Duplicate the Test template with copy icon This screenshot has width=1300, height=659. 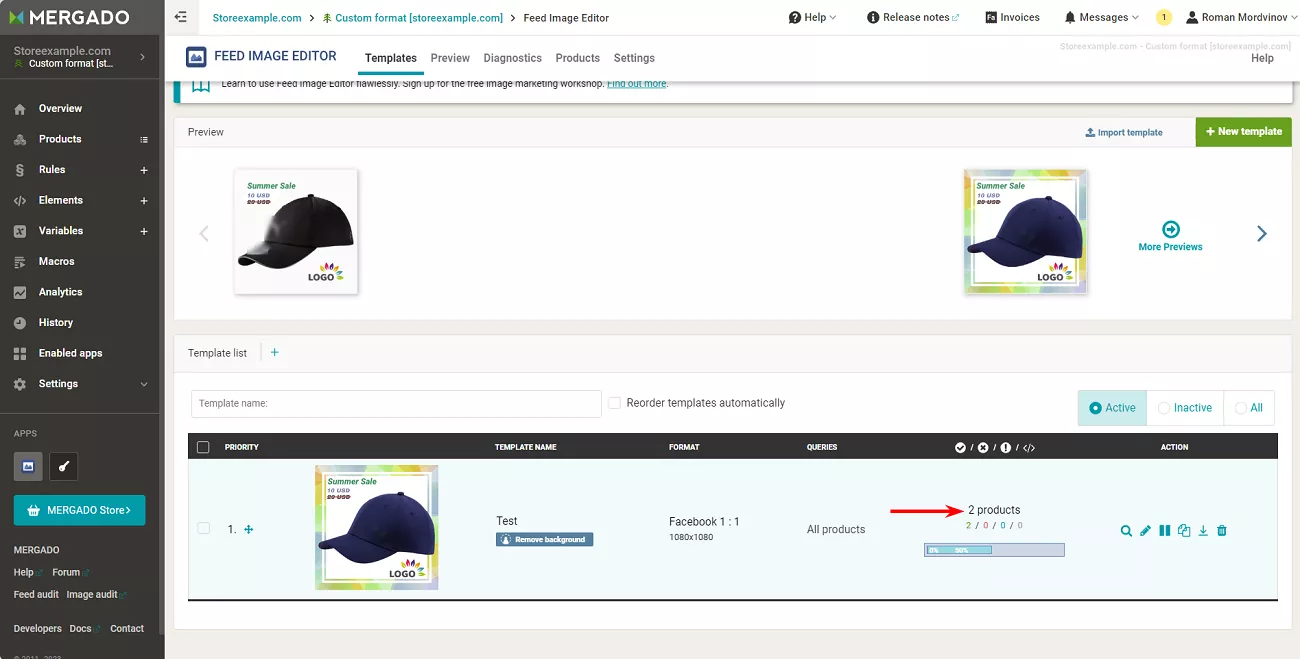pos(1184,531)
